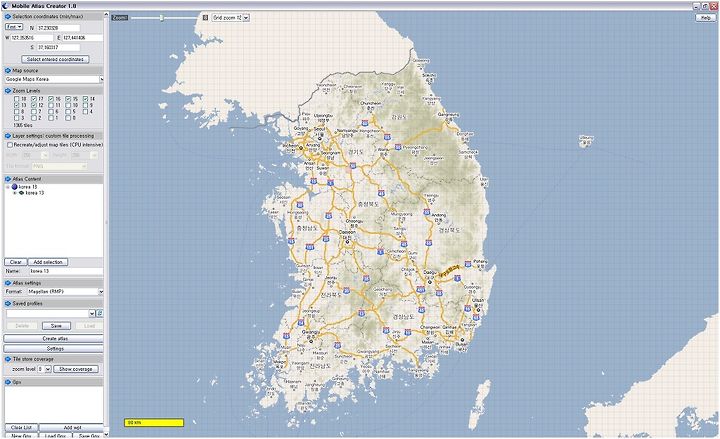Uncheck zoom level 16 checkbox
This screenshot has width=720, height=439.
tap(51, 99)
